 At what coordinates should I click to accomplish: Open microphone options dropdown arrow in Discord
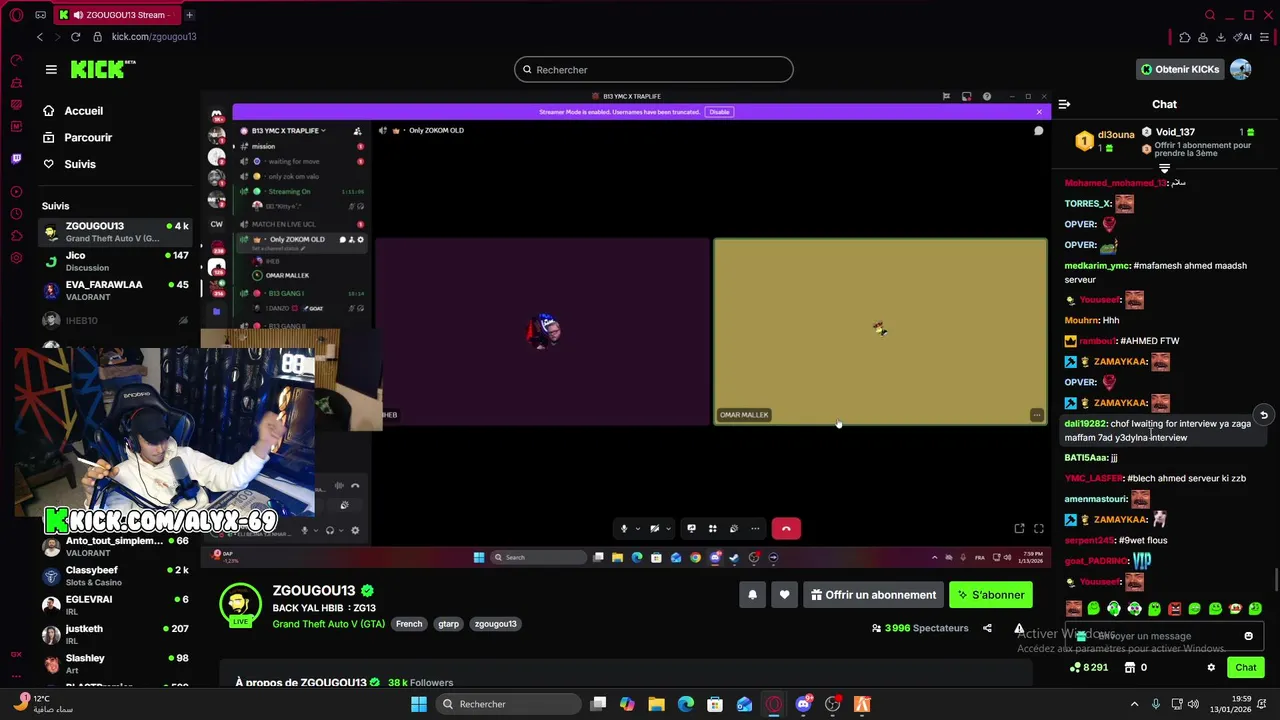637,528
